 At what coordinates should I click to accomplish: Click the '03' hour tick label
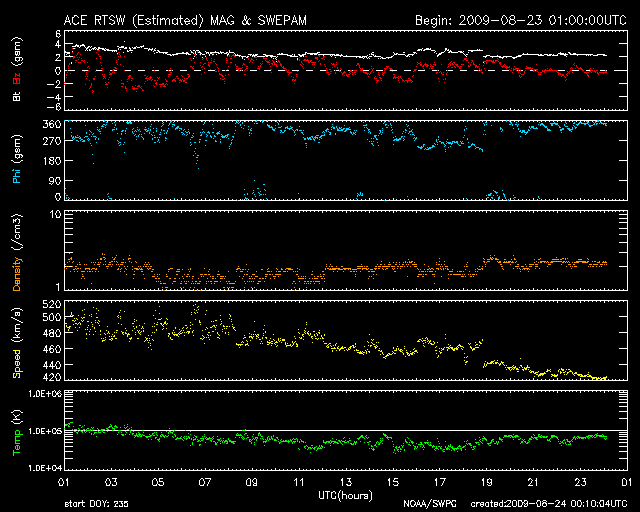click(x=111, y=483)
